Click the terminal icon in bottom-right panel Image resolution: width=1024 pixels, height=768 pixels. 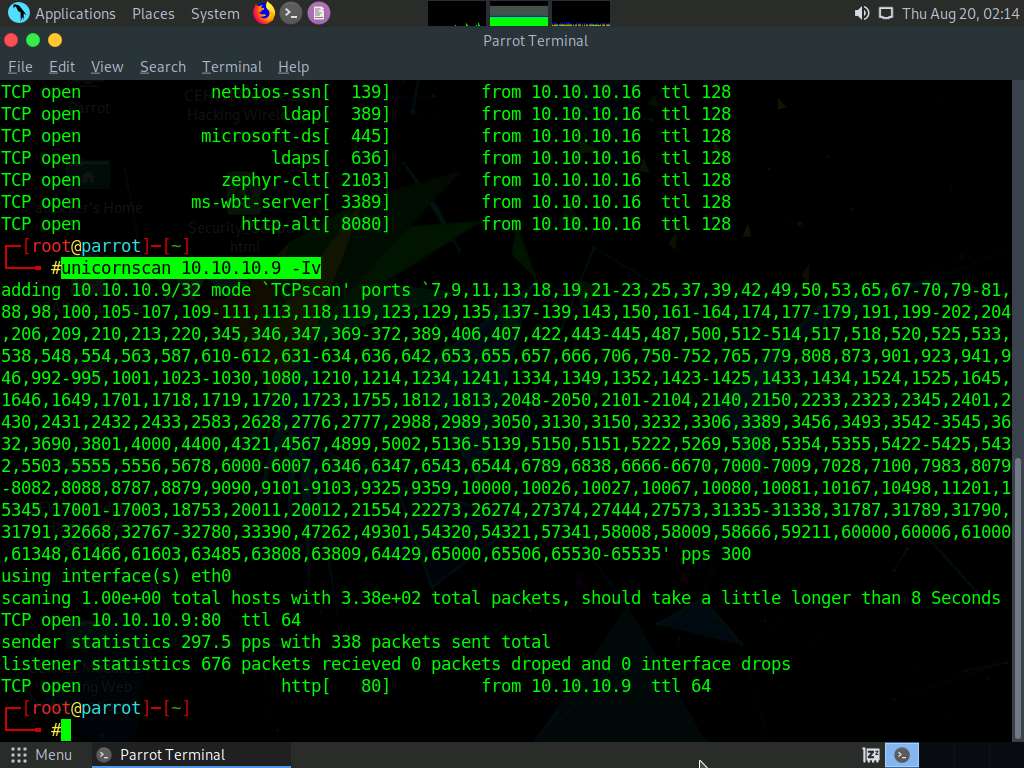click(902, 755)
